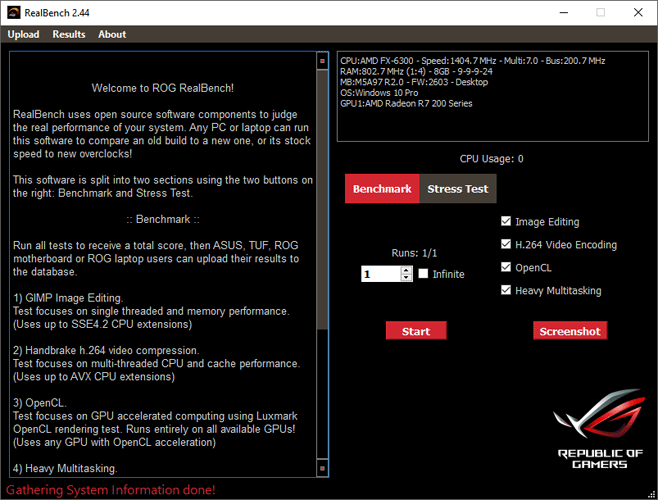This screenshot has width=658, height=500.
Task: Click 'Welcome to ROG RealBench!' heading
Action: pyautogui.click(x=163, y=88)
